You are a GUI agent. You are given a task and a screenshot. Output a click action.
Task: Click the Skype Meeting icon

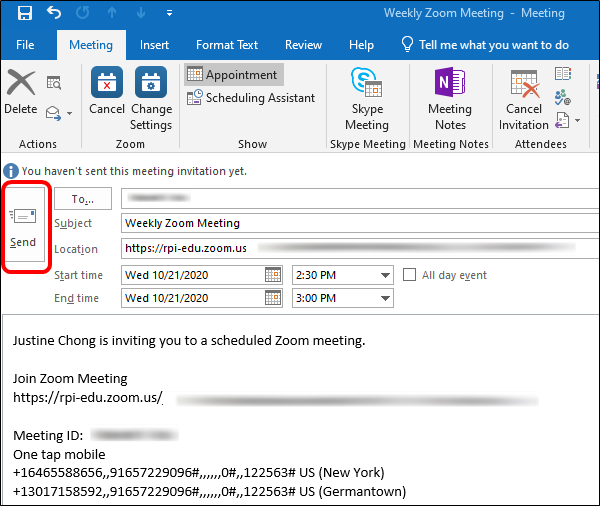click(x=367, y=82)
